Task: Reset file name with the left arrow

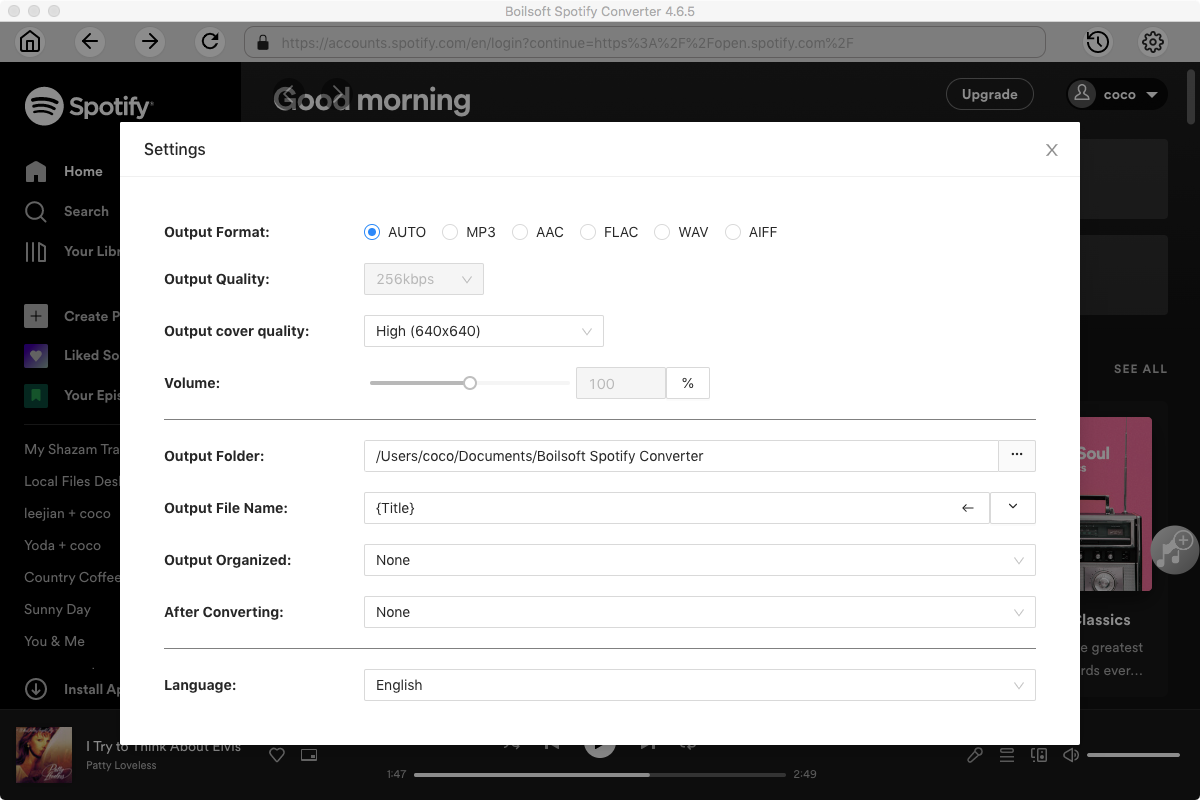Action: tap(967, 508)
